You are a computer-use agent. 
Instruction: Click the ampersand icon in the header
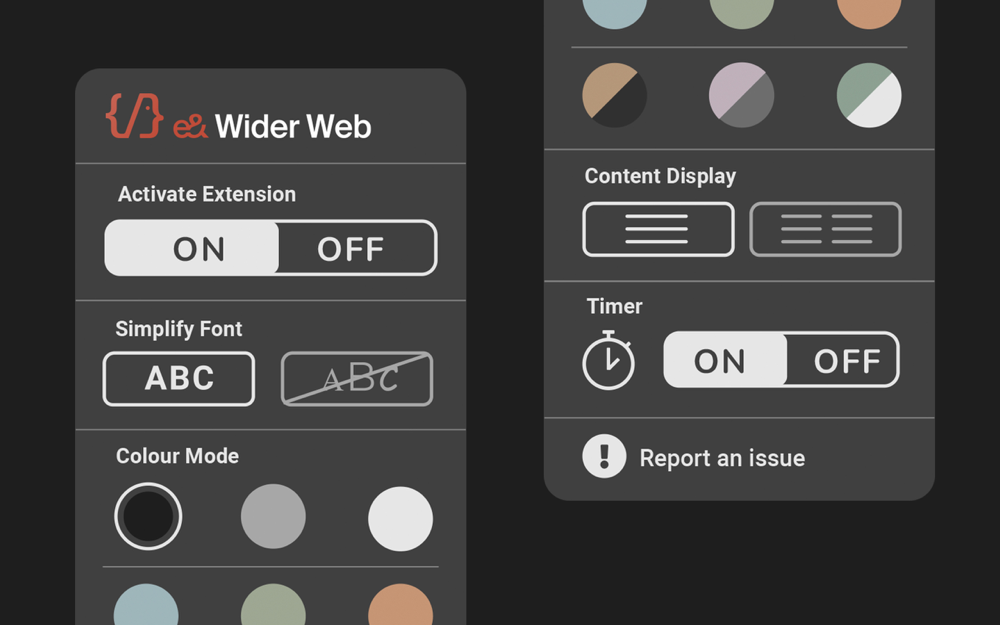click(190, 127)
